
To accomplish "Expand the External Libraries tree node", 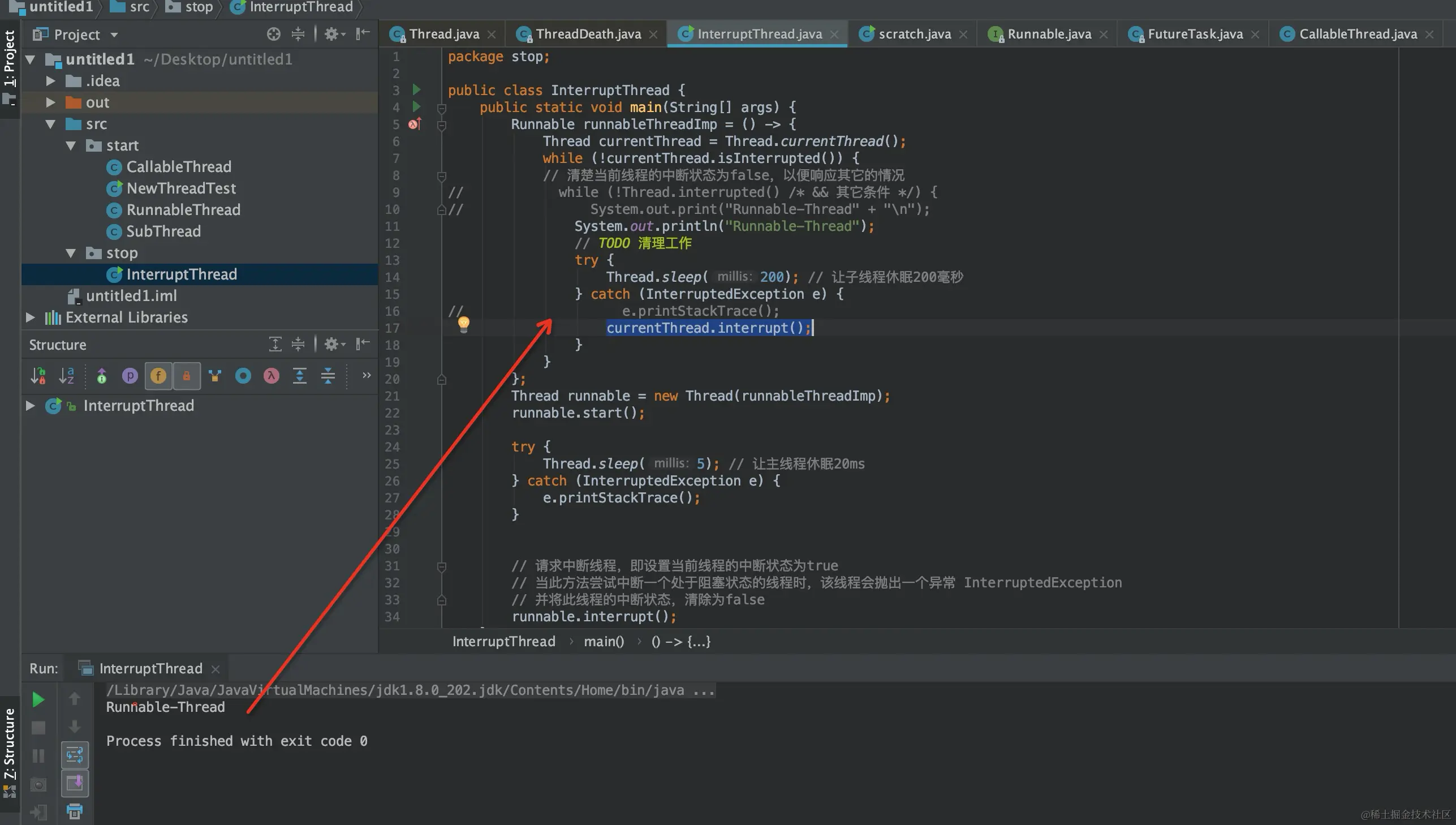I will (x=31, y=317).
